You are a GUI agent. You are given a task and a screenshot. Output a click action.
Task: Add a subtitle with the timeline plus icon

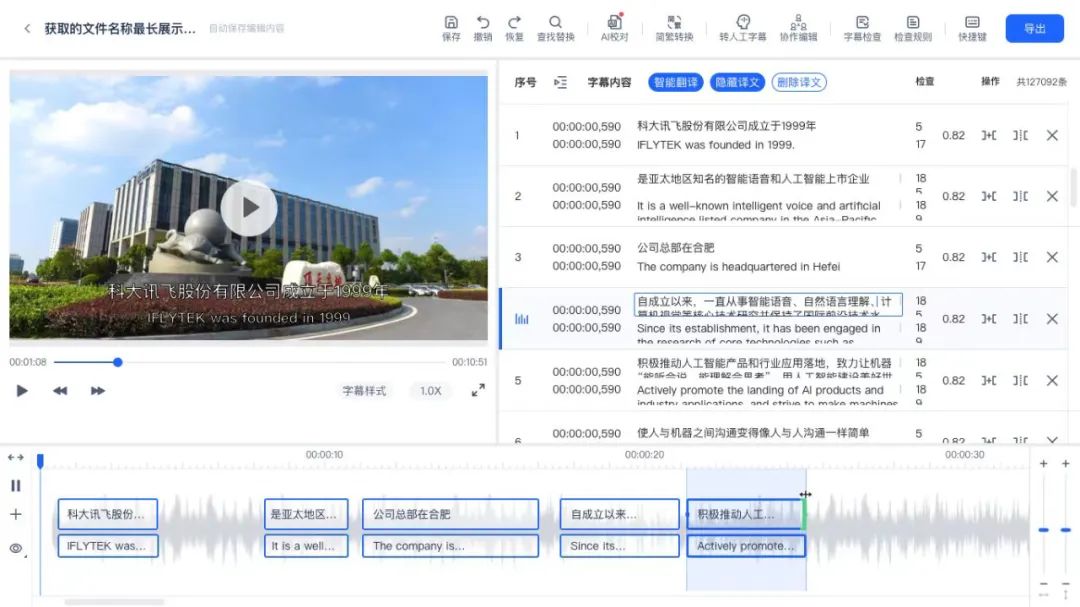point(16,514)
